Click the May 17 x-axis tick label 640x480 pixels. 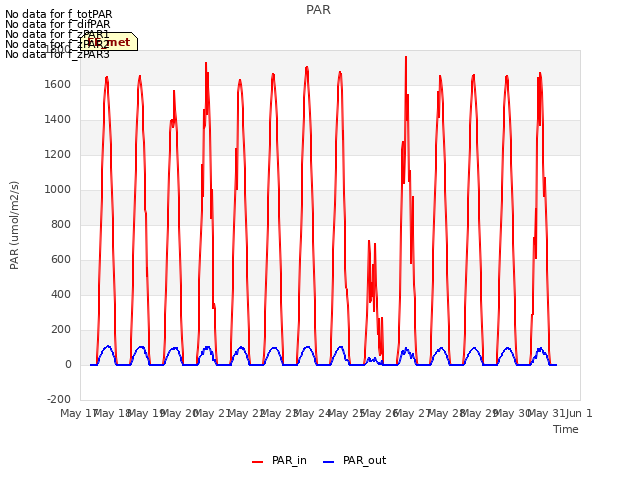pyautogui.click(x=78, y=413)
